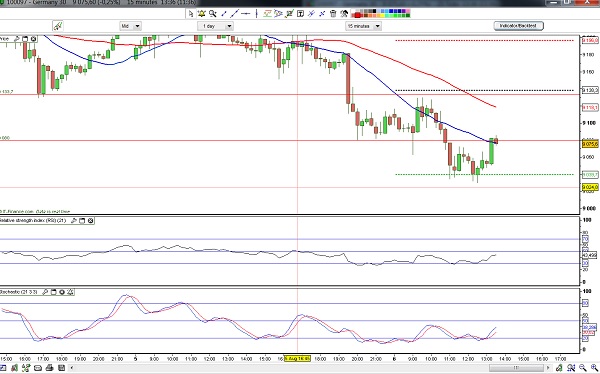Select the text annotation tool
The image size is (600, 374).
point(300,14)
